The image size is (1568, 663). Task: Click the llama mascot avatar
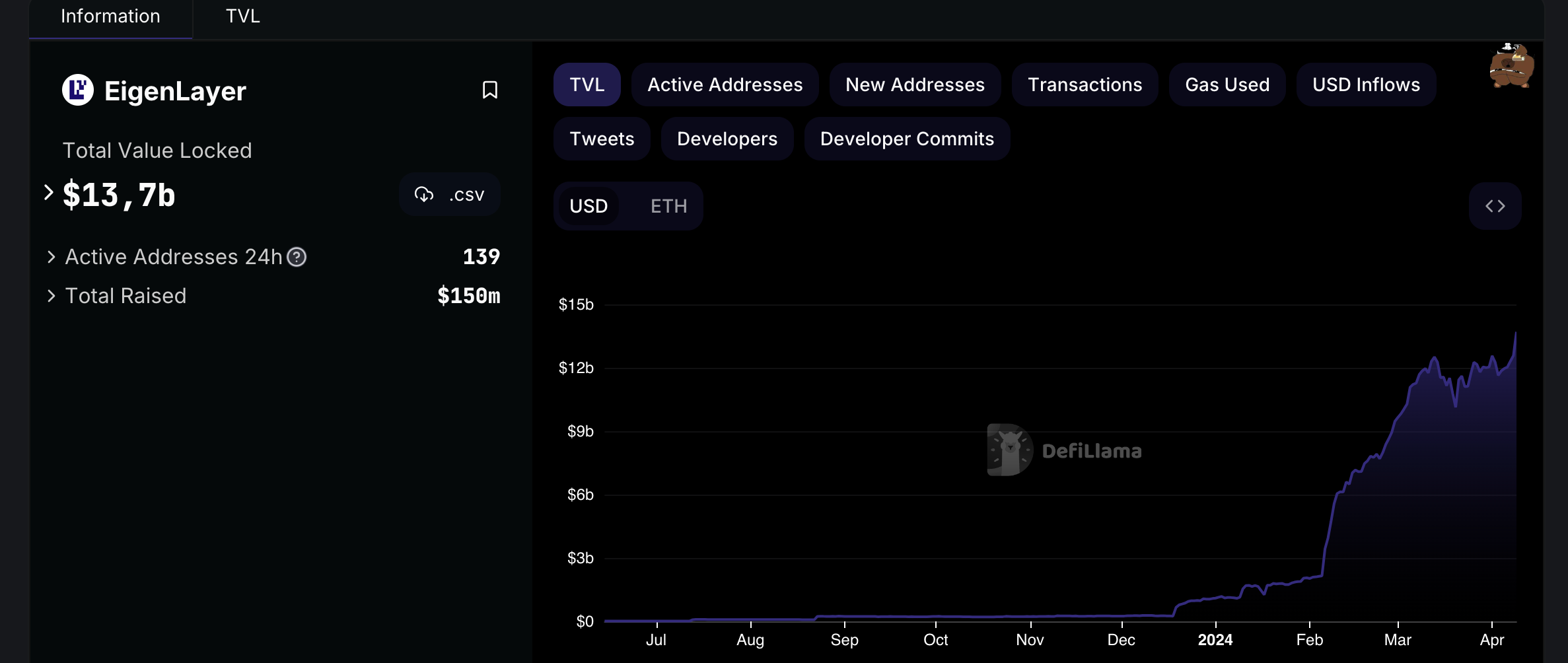1511,65
